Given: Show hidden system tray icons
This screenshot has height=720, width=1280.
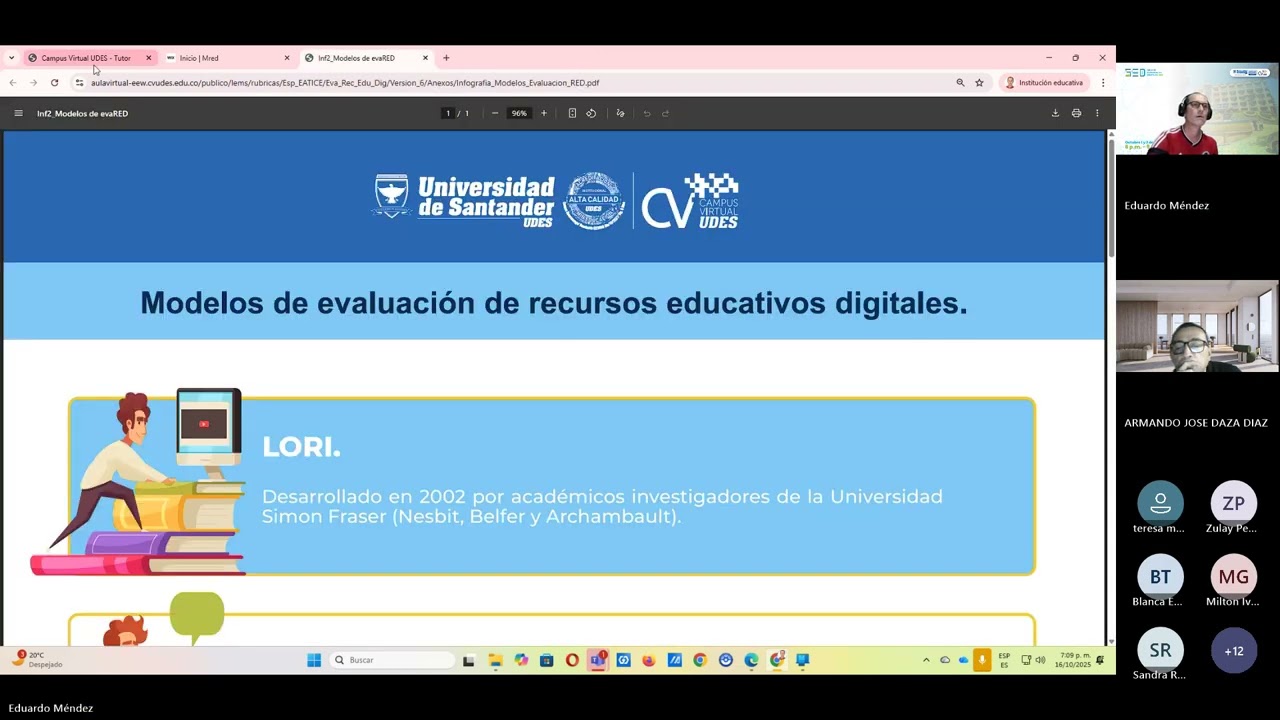Looking at the screenshot, I should [926, 660].
